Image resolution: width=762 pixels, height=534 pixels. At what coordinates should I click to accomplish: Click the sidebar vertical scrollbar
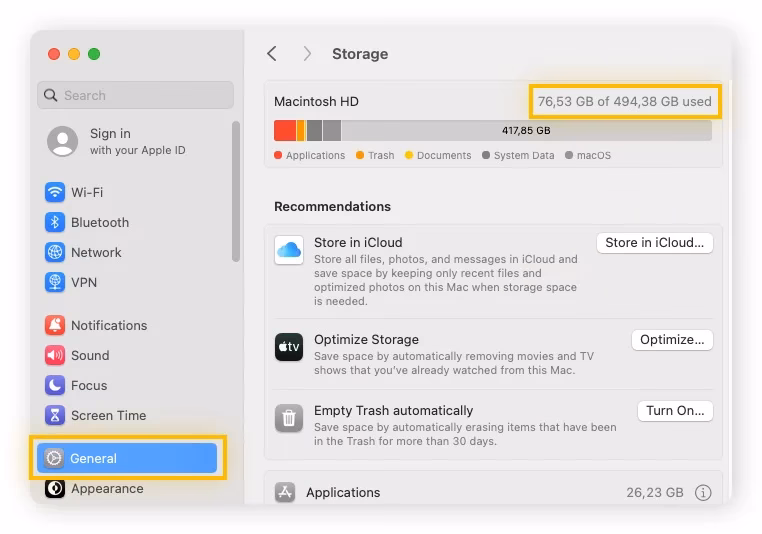click(236, 190)
